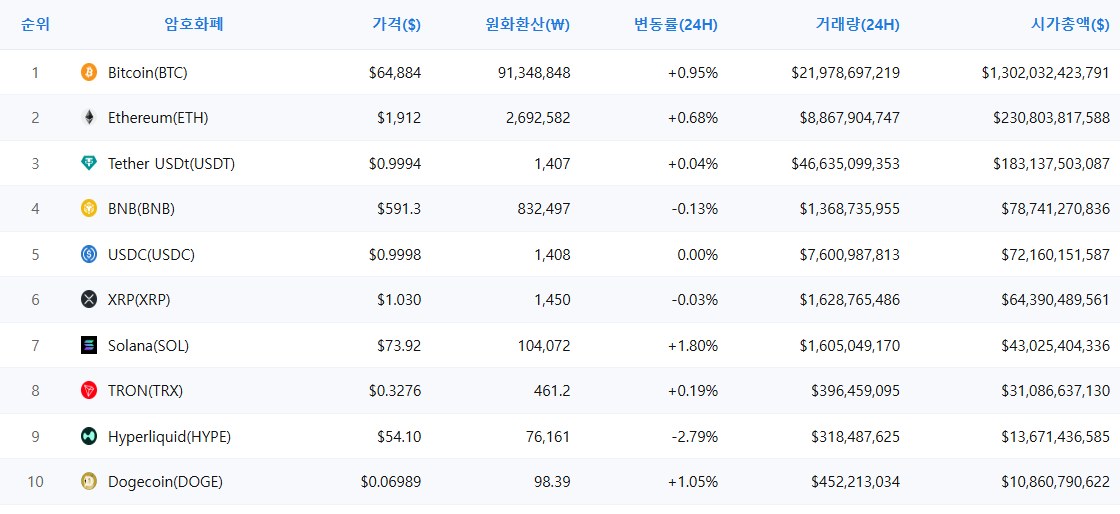Click the Solana square icon
The width and height of the screenshot is (1120, 514).
[89, 346]
